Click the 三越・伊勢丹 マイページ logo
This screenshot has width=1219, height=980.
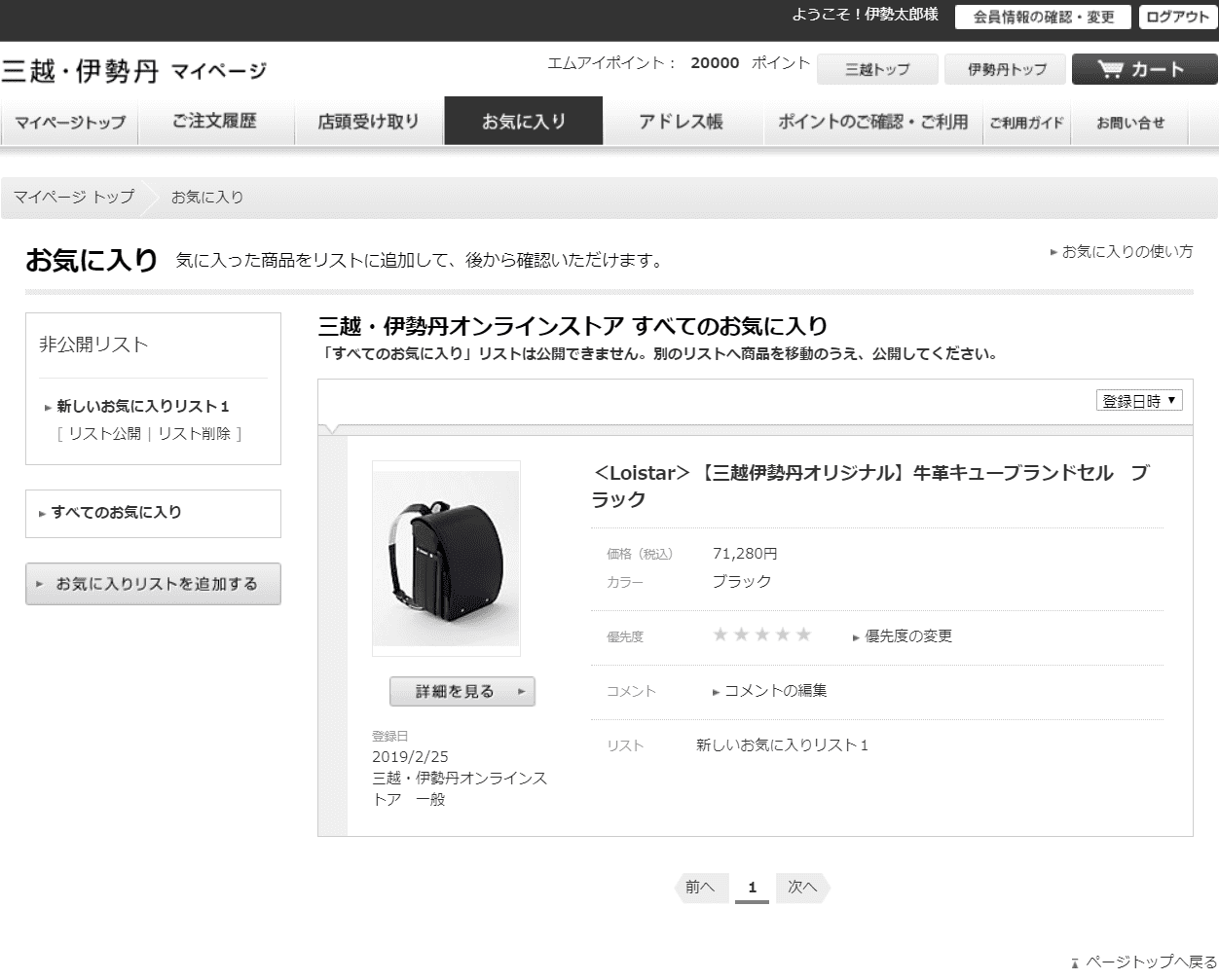click(x=133, y=70)
